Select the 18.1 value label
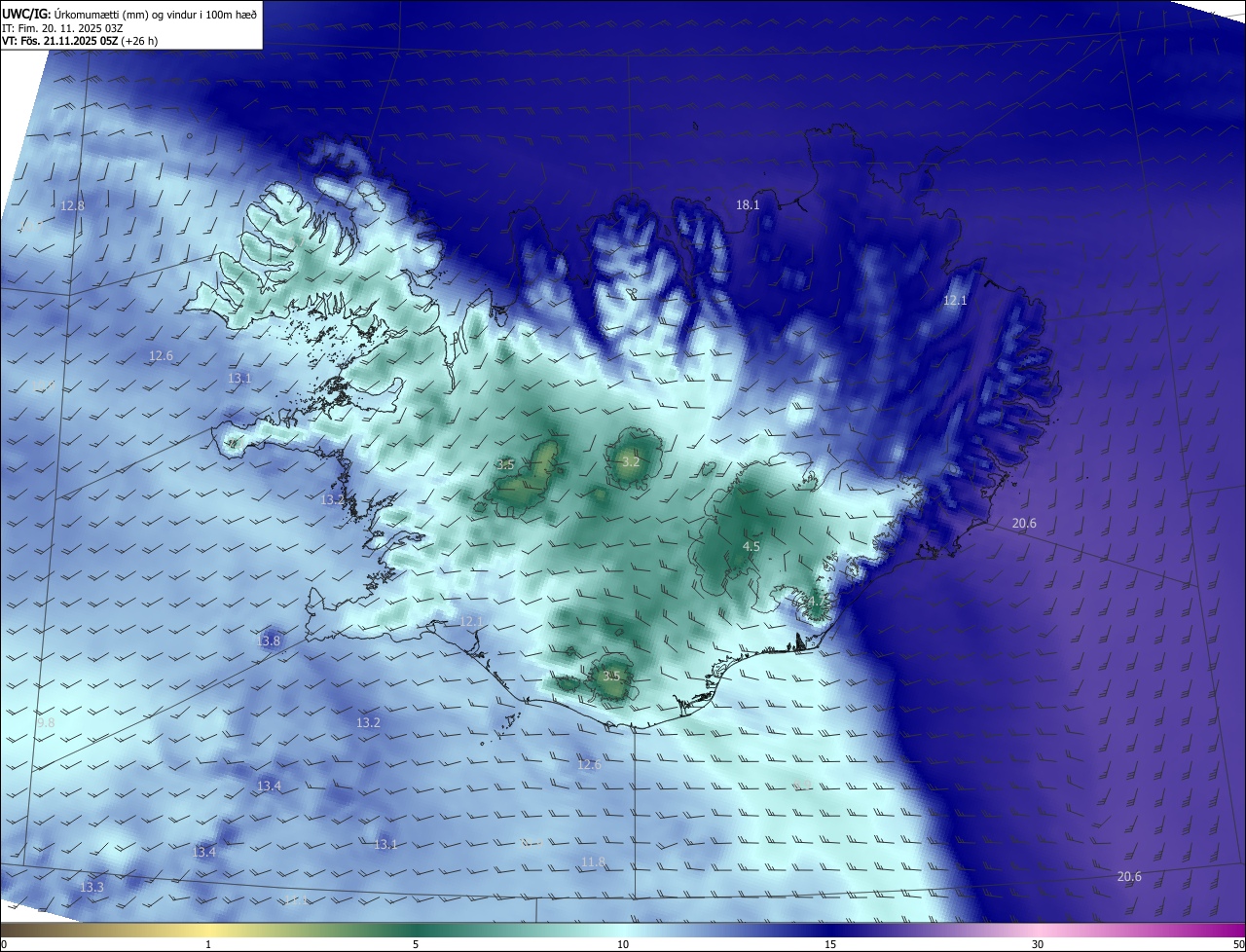 (x=748, y=205)
